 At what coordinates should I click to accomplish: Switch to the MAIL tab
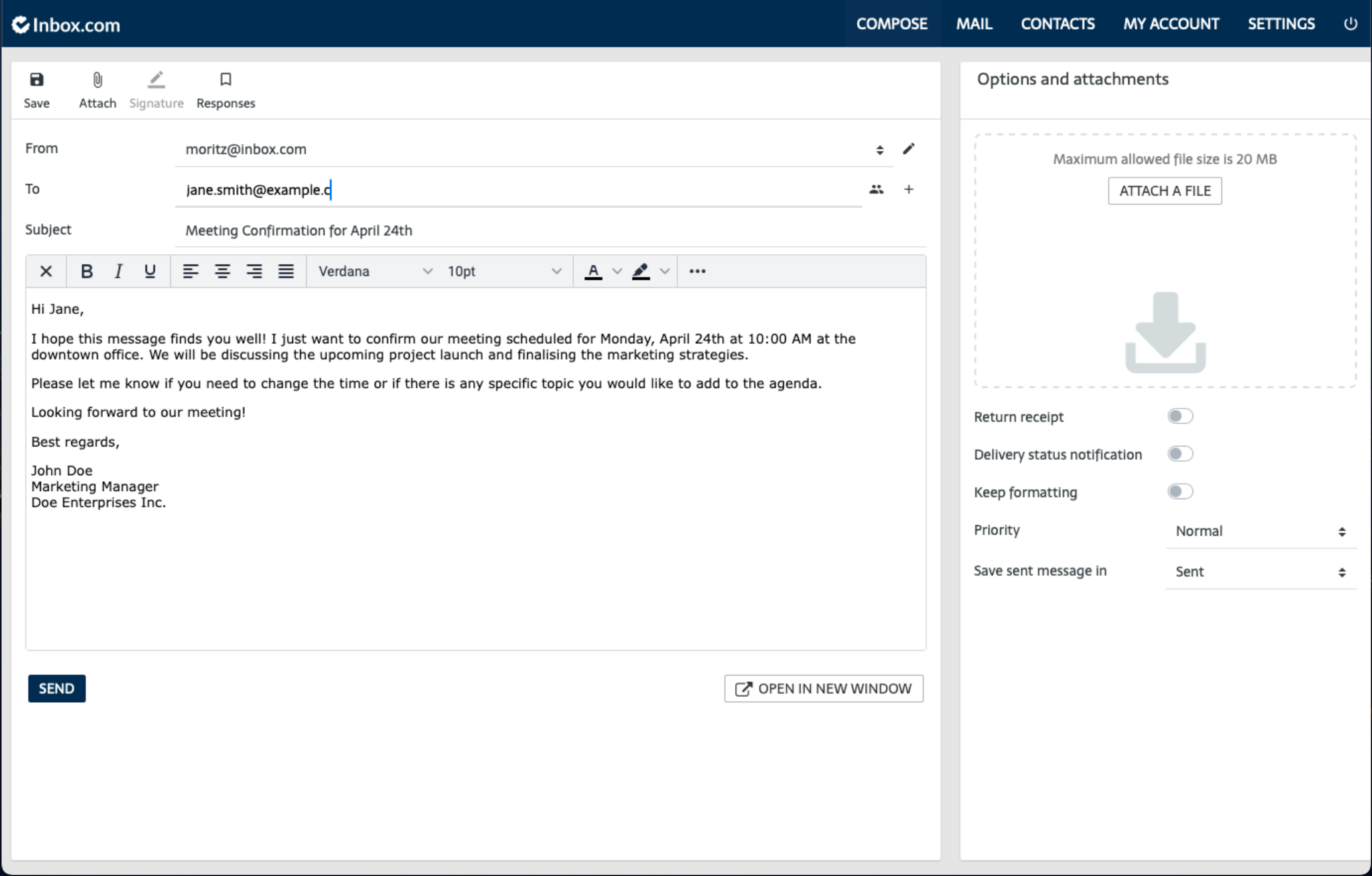[x=975, y=24]
